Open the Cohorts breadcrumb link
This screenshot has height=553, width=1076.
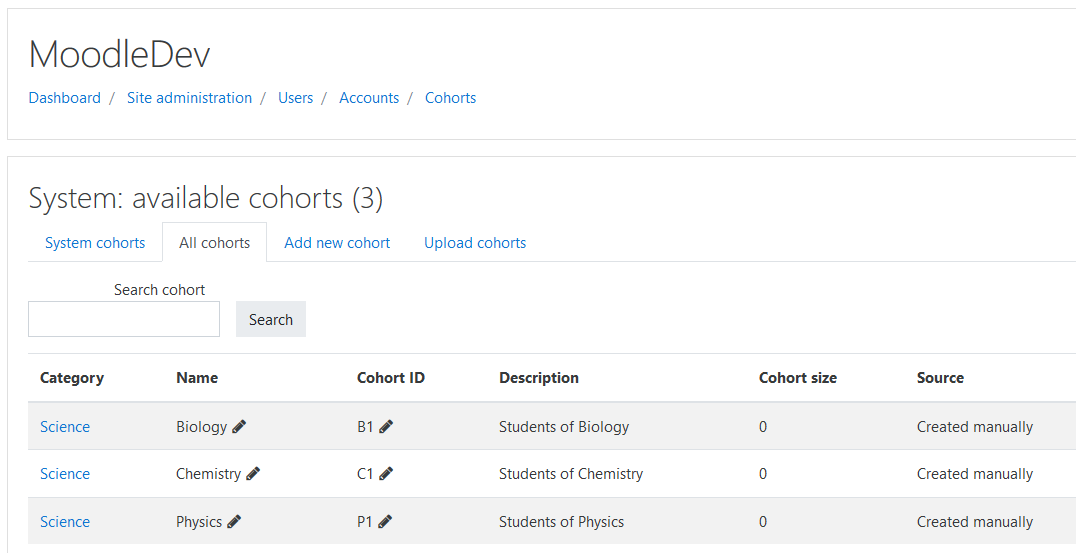[x=450, y=98]
